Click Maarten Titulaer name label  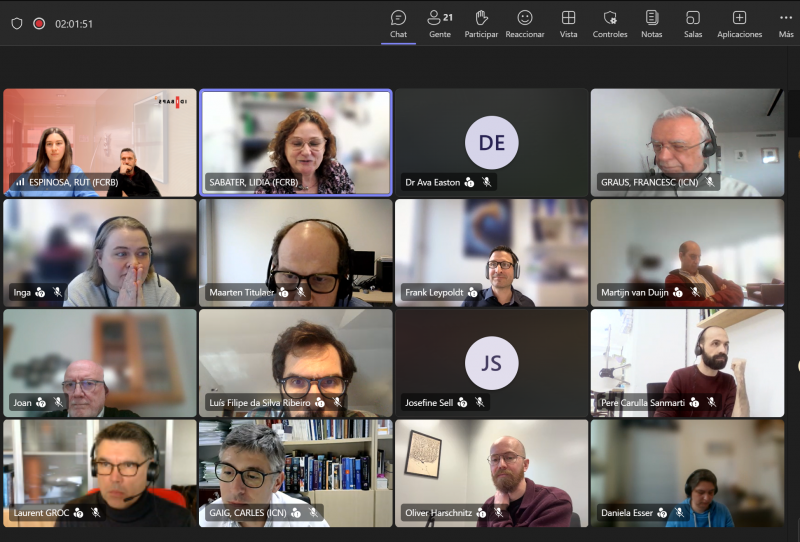[x=242, y=292]
